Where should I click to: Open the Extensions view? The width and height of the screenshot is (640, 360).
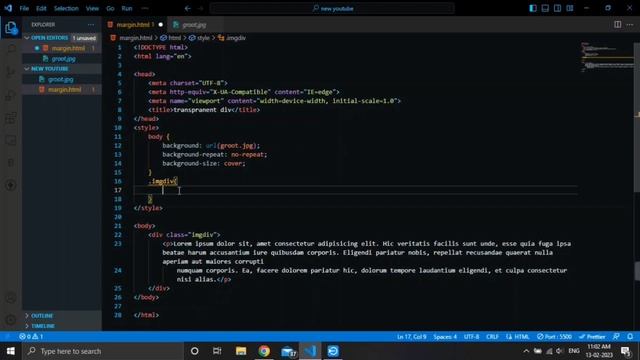[11, 118]
